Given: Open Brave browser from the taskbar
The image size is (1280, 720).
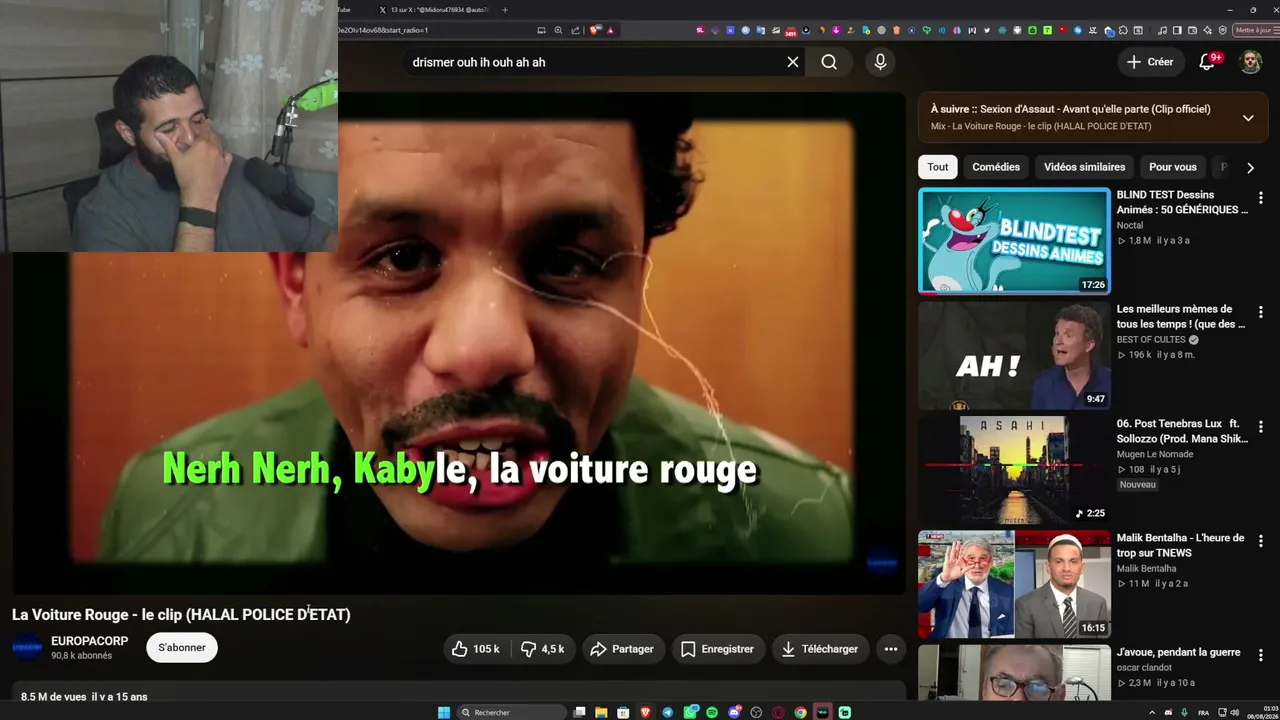Looking at the screenshot, I should (x=646, y=712).
